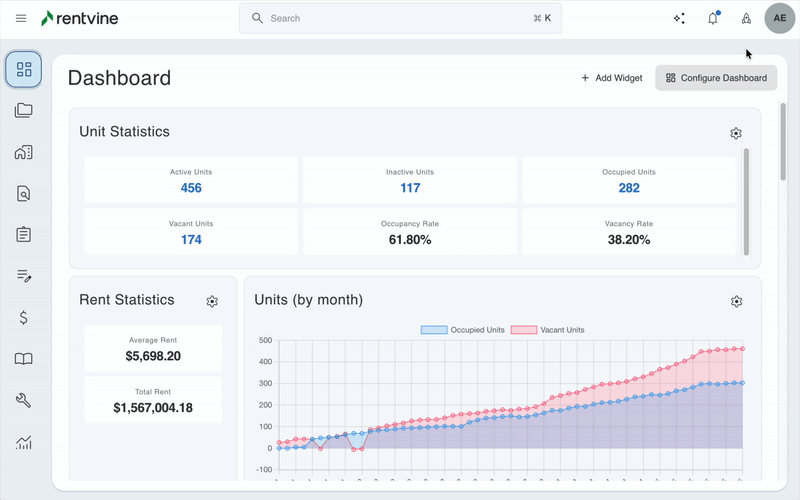Open Unit Statistics widget settings gear
This screenshot has width=800, height=500.
(x=736, y=133)
